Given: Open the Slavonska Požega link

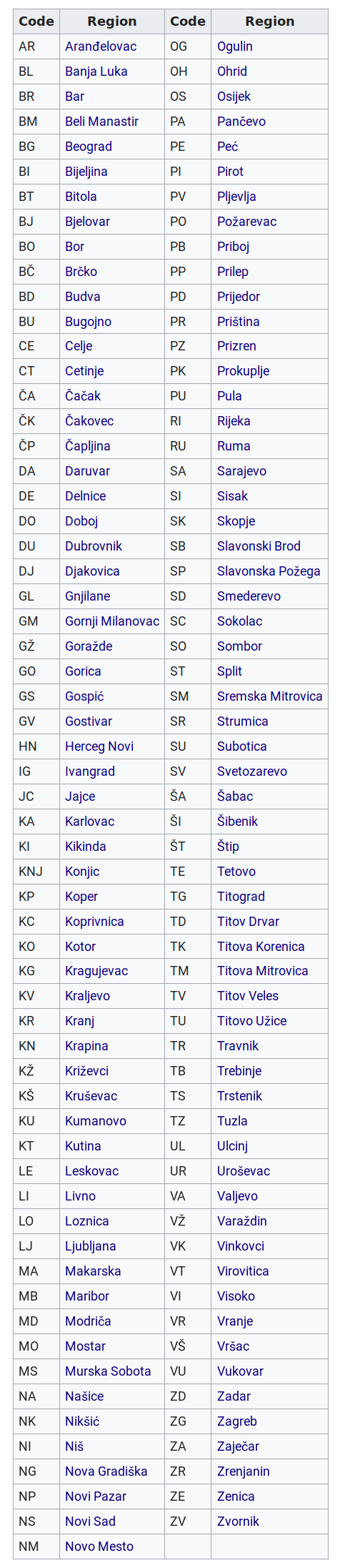Looking at the screenshot, I should point(269,571).
